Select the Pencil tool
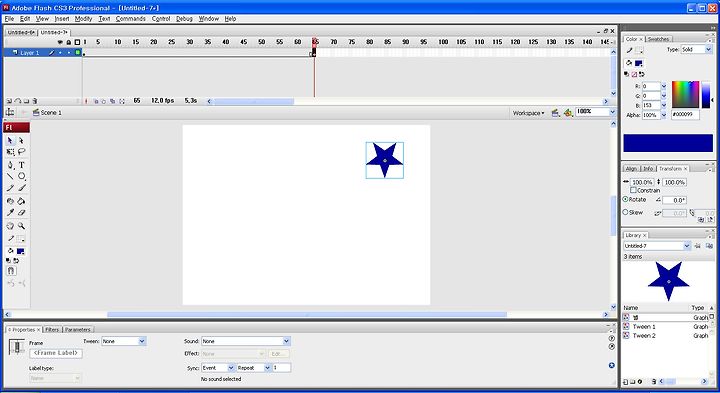Viewport: 720px width, 393px height. pyautogui.click(x=10, y=188)
